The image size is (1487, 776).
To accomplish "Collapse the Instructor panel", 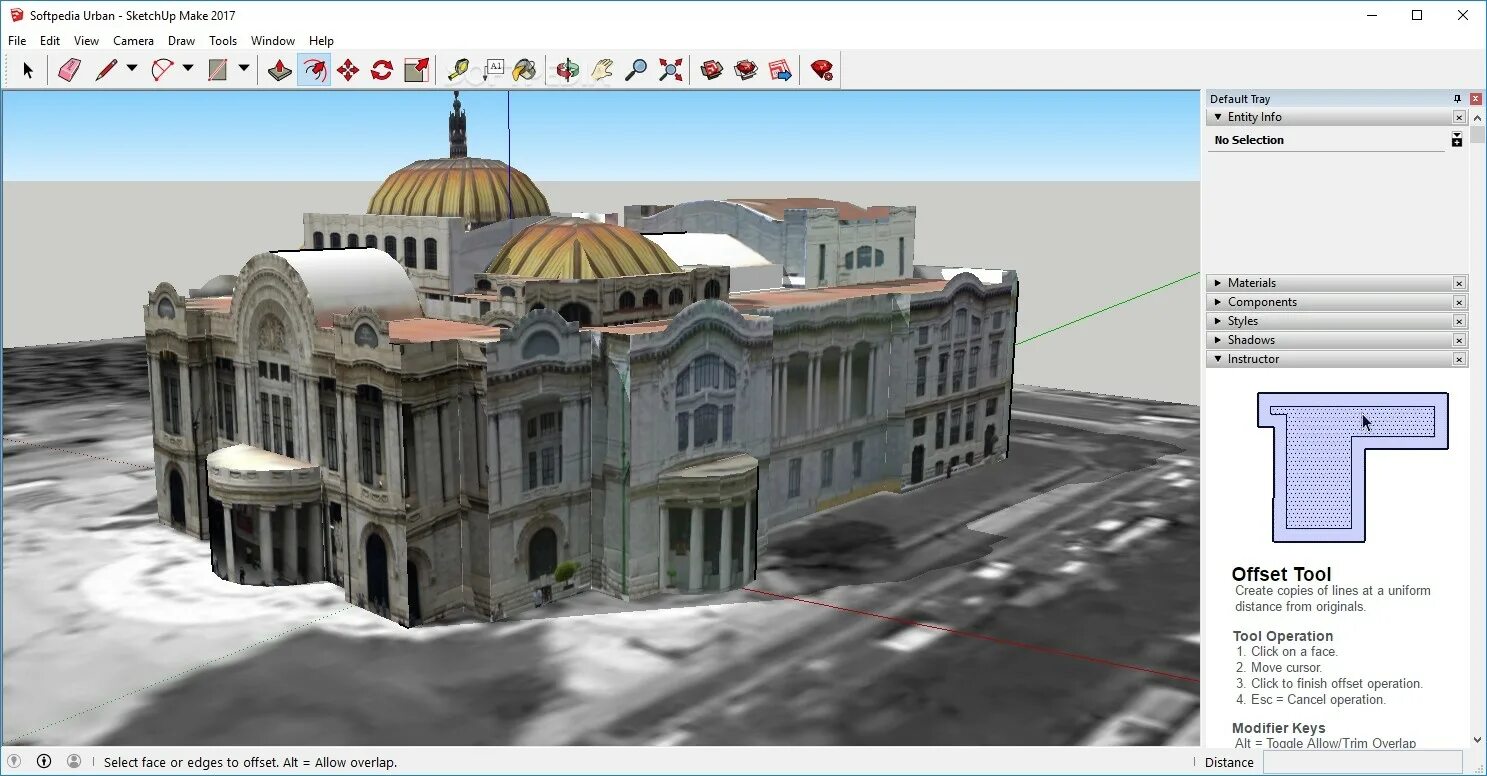I will click(1218, 359).
